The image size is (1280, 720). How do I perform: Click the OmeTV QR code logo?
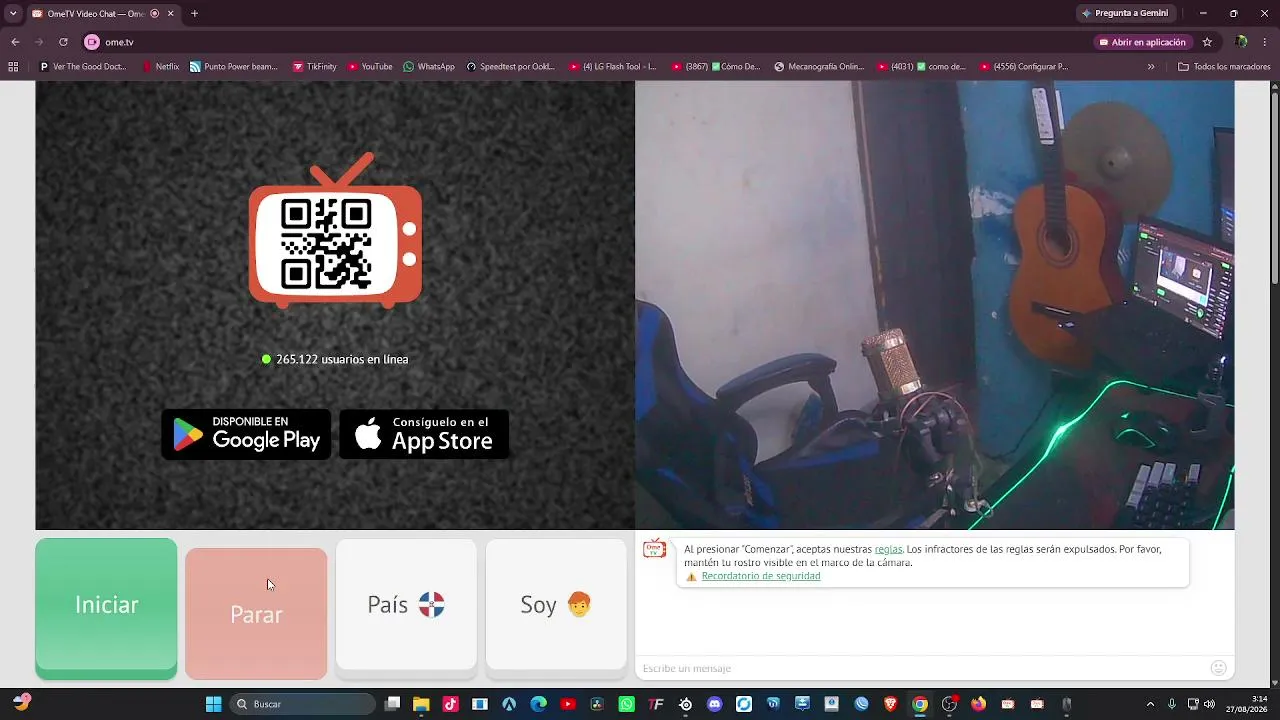pyautogui.click(x=335, y=231)
